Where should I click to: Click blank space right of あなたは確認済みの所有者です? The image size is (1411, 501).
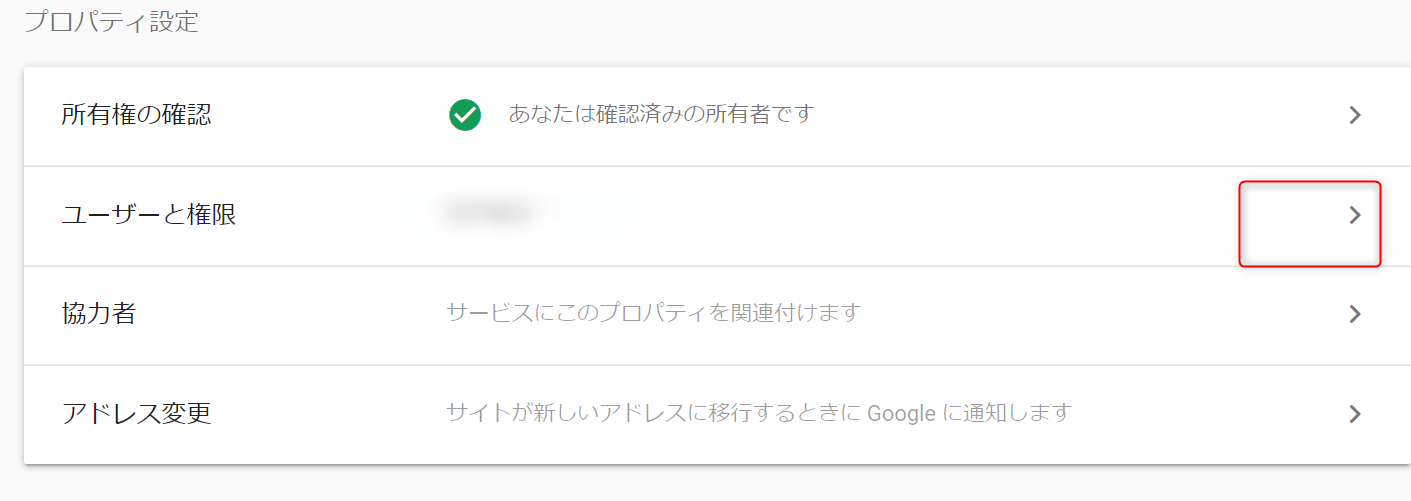coord(1050,115)
